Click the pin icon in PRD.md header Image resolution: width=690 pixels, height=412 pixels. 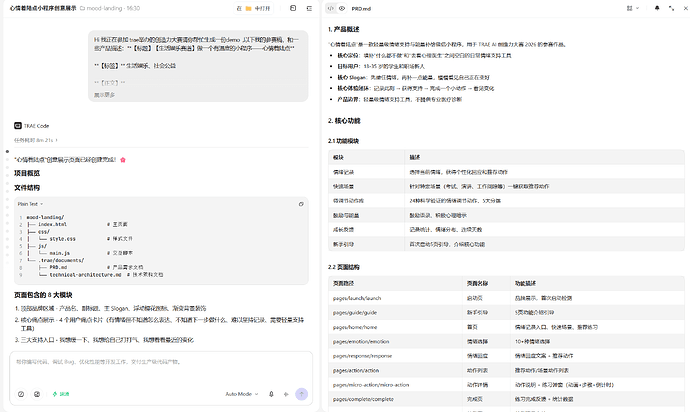pos(657,8)
